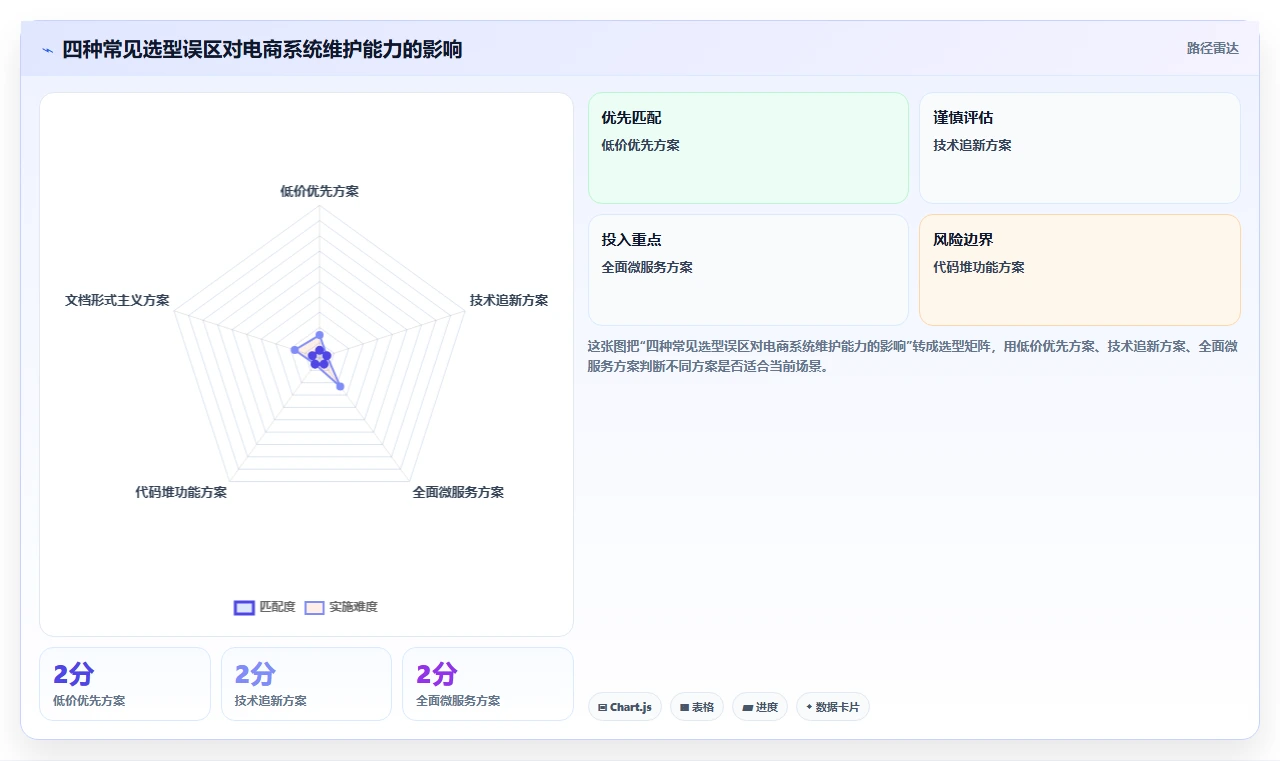The width and height of the screenshot is (1280, 761).
Task: Toggle the 匹配度 legend swatch
Action: tap(244, 607)
